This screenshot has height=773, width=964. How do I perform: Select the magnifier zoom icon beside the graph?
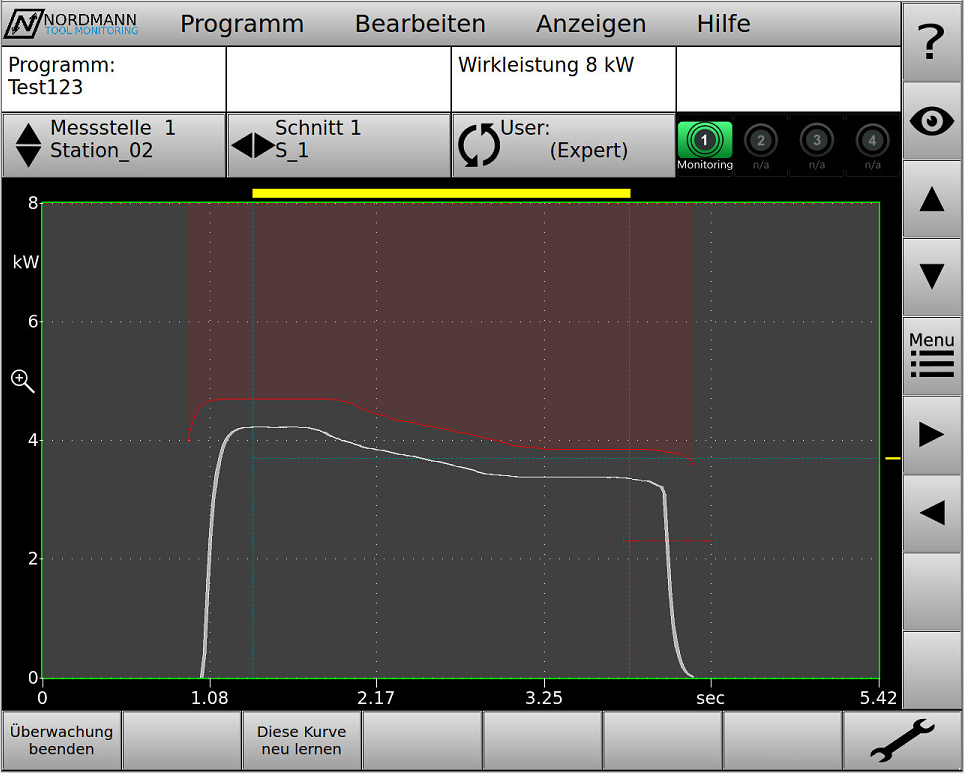tap(21, 381)
